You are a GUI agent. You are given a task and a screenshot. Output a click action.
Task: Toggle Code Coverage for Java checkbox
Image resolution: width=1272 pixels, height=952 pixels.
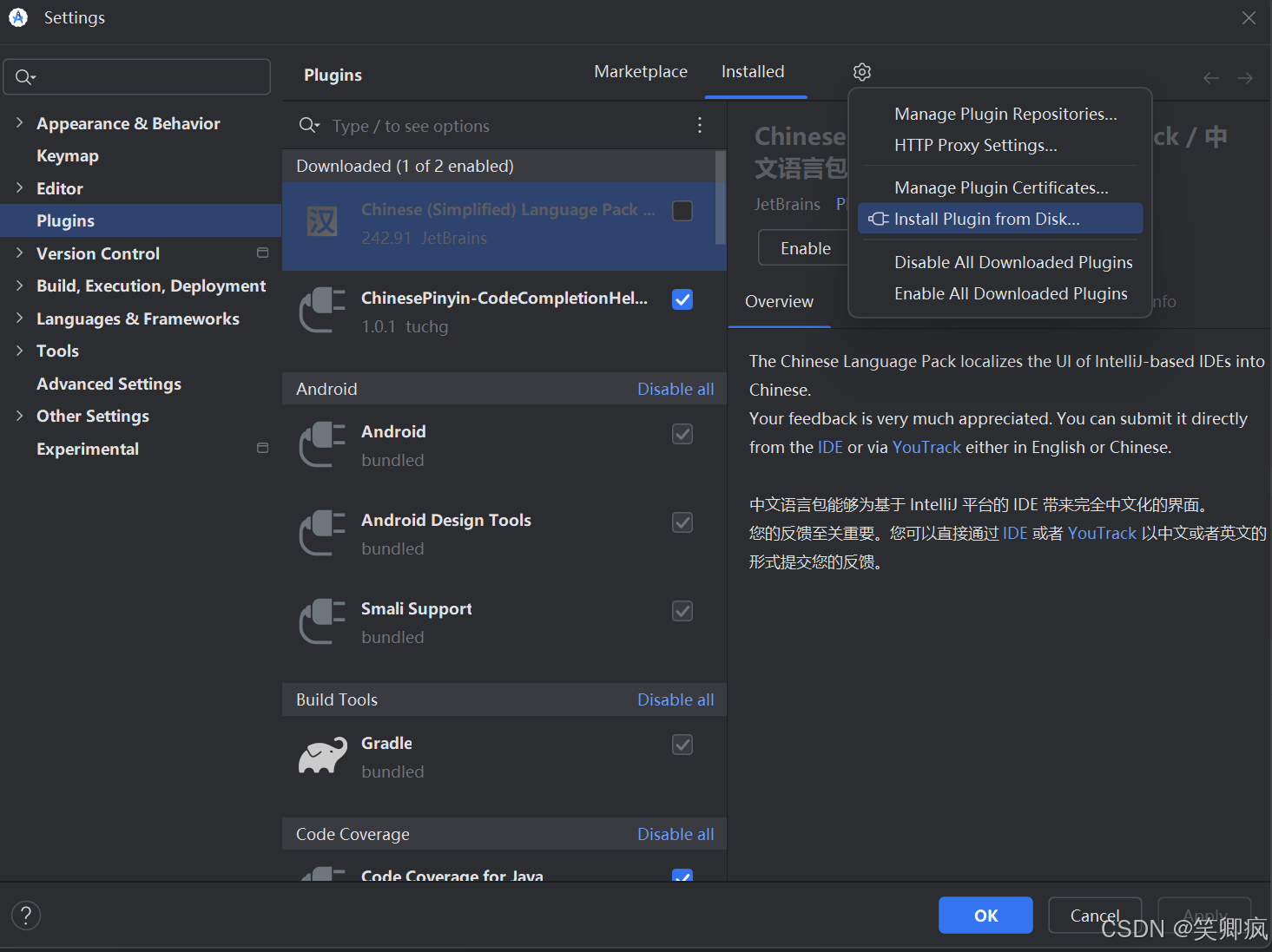pyautogui.click(x=682, y=875)
